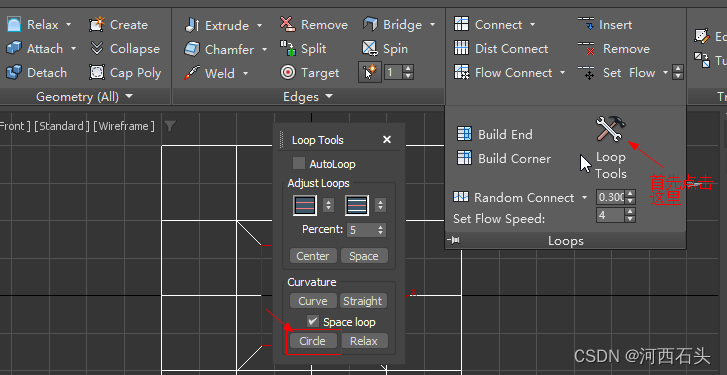Click the Remove icon in Edges panel
Image resolution: width=727 pixels, height=375 pixels.
[288, 24]
